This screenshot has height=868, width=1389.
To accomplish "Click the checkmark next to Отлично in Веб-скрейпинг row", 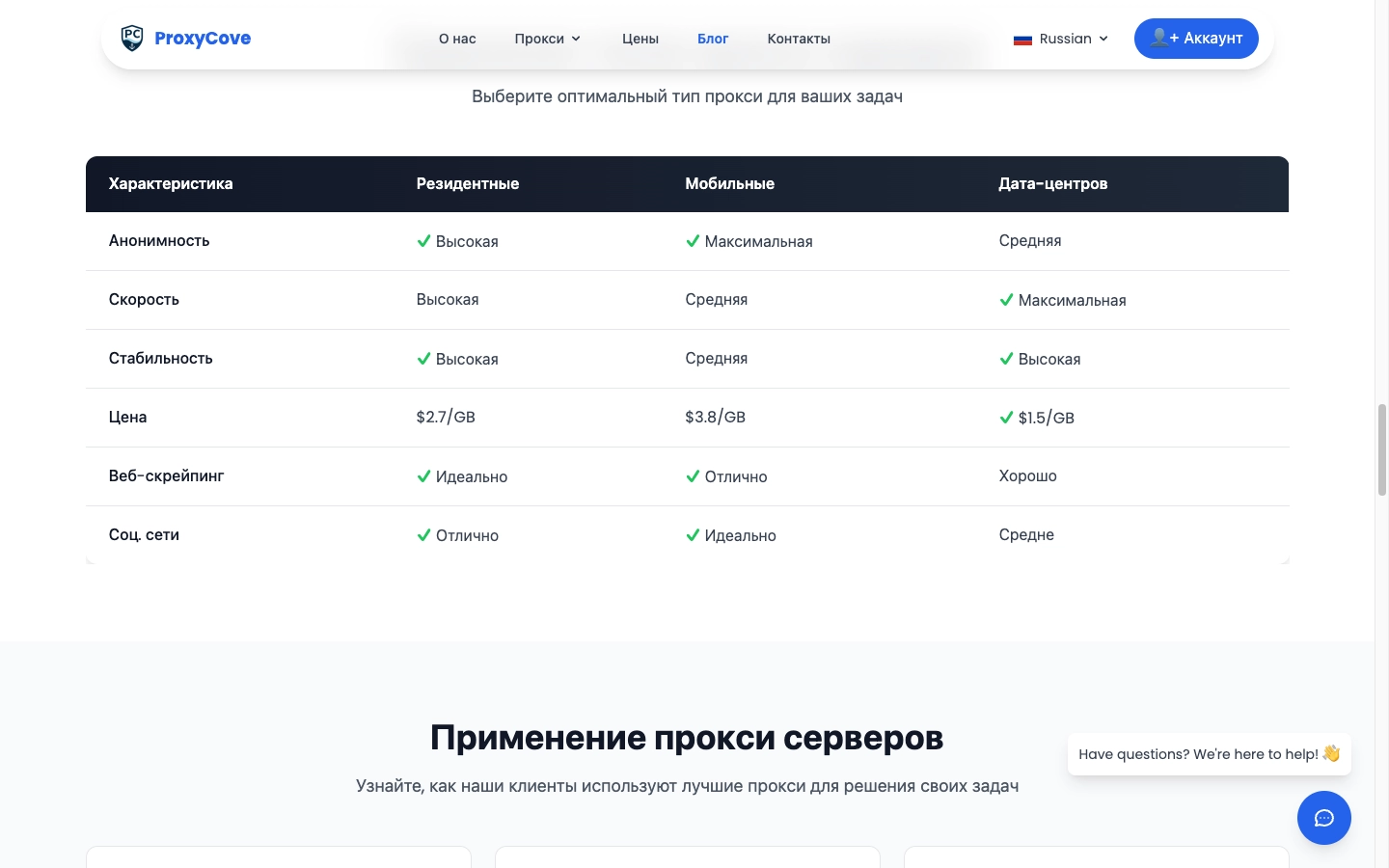I will [x=693, y=476].
